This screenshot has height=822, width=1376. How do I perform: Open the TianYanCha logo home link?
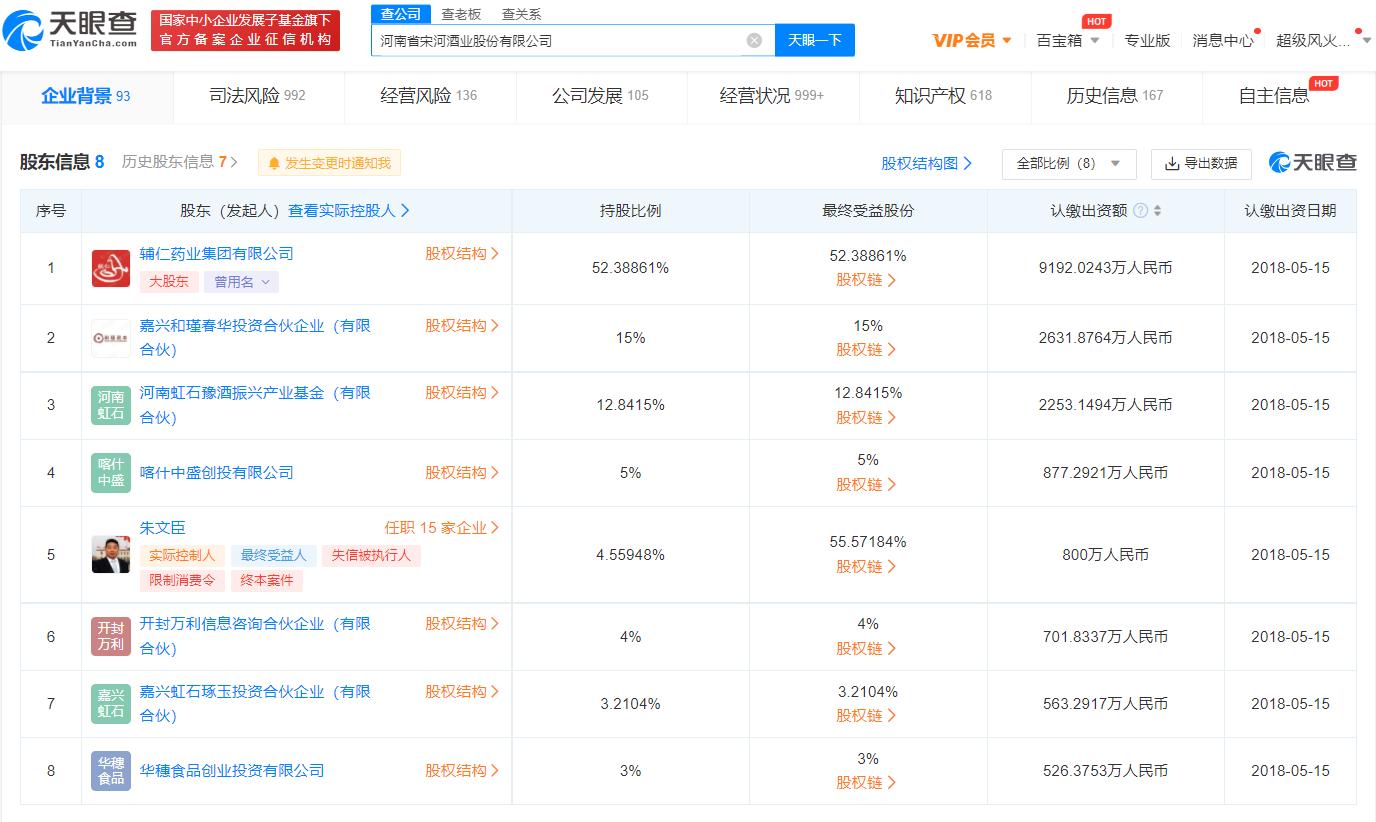70,30
